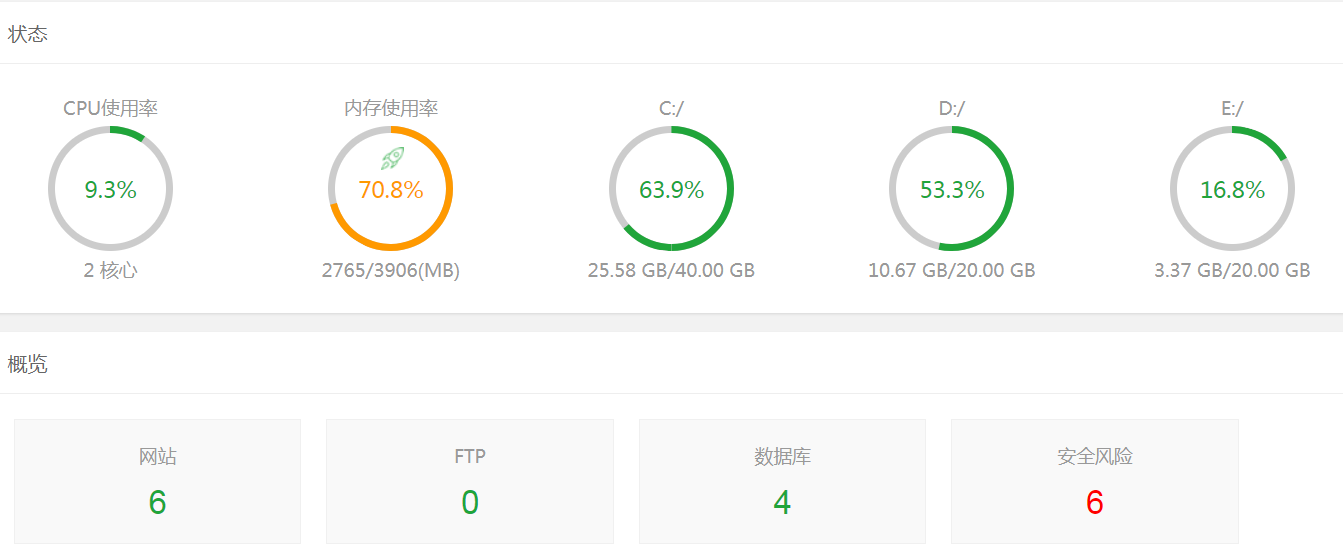This screenshot has height=560, width=1343.
Task: Open the 数据库 count number 4
Action: coord(782,502)
